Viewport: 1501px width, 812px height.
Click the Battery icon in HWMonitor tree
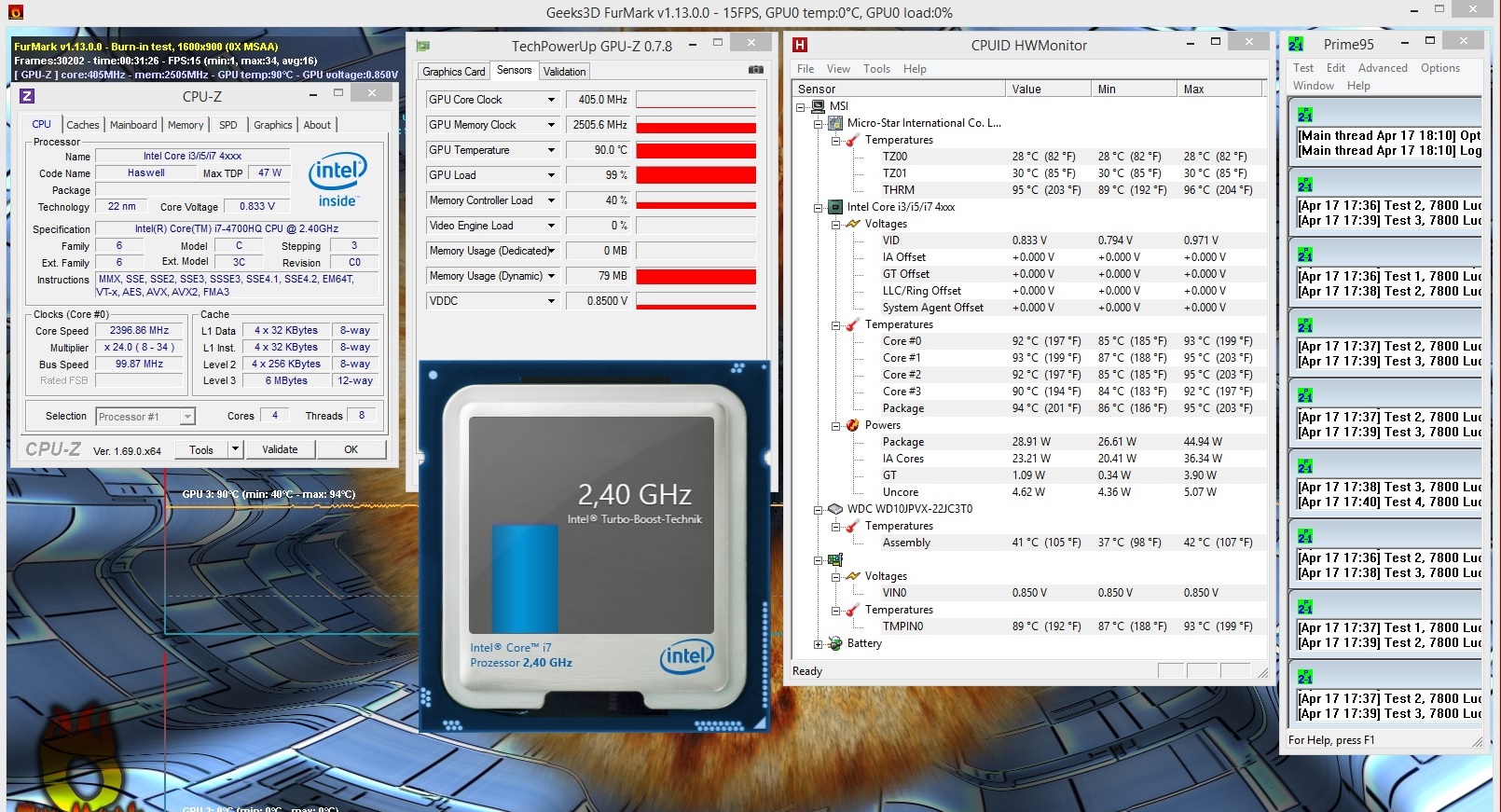(835, 643)
